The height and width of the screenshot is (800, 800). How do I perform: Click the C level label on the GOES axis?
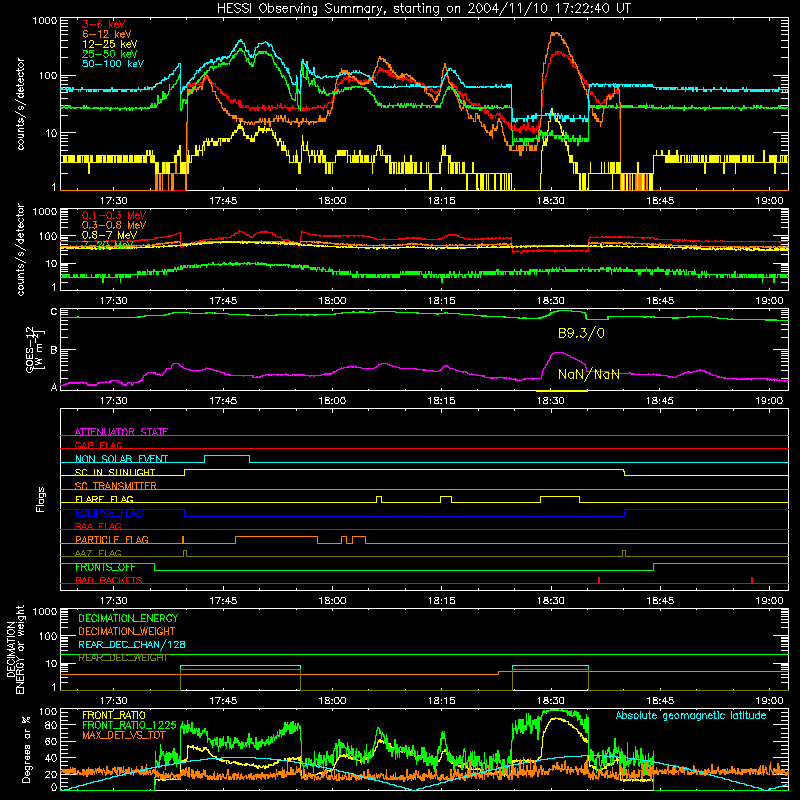click(x=54, y=312)
